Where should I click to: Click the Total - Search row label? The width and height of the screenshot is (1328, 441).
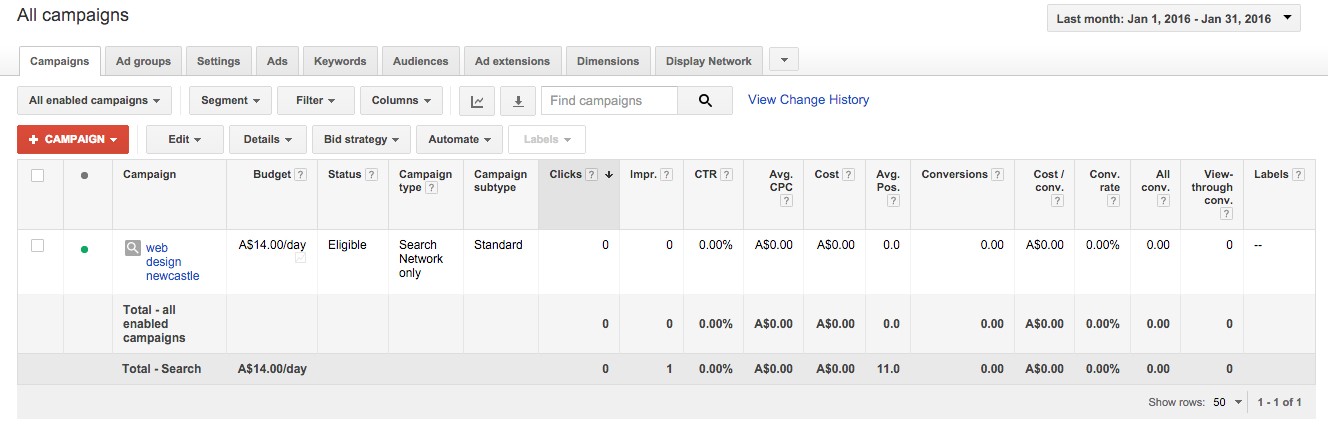[161, 369]
